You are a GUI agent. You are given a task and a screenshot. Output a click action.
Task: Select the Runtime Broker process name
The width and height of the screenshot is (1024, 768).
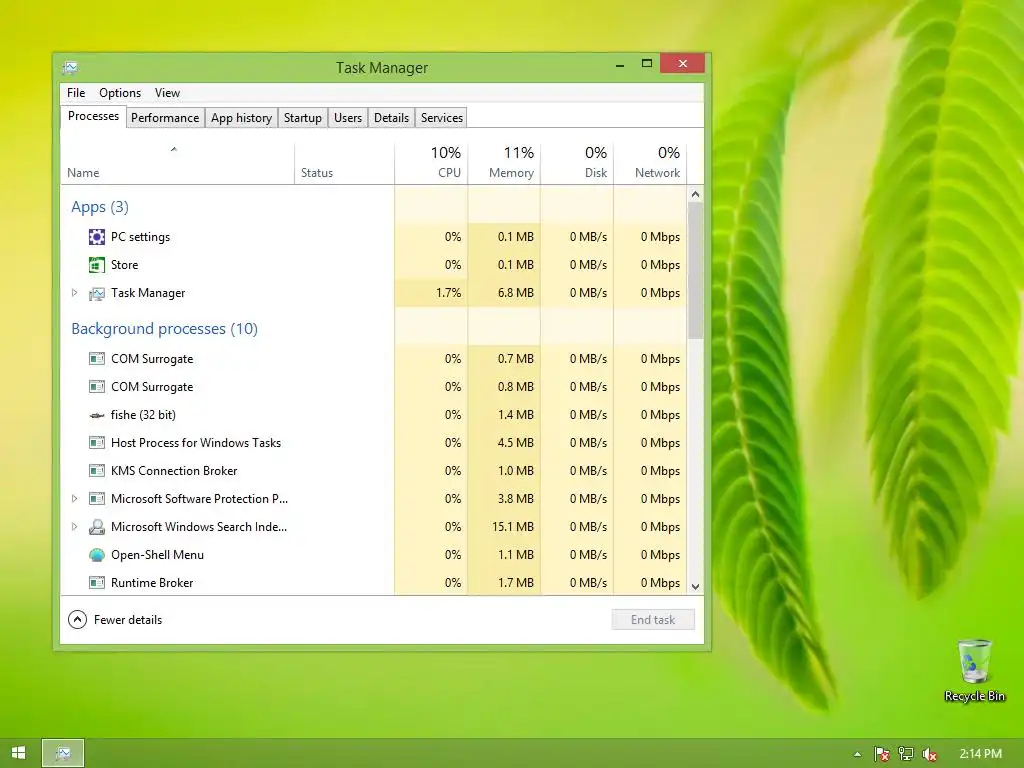(x=152, y=583)
